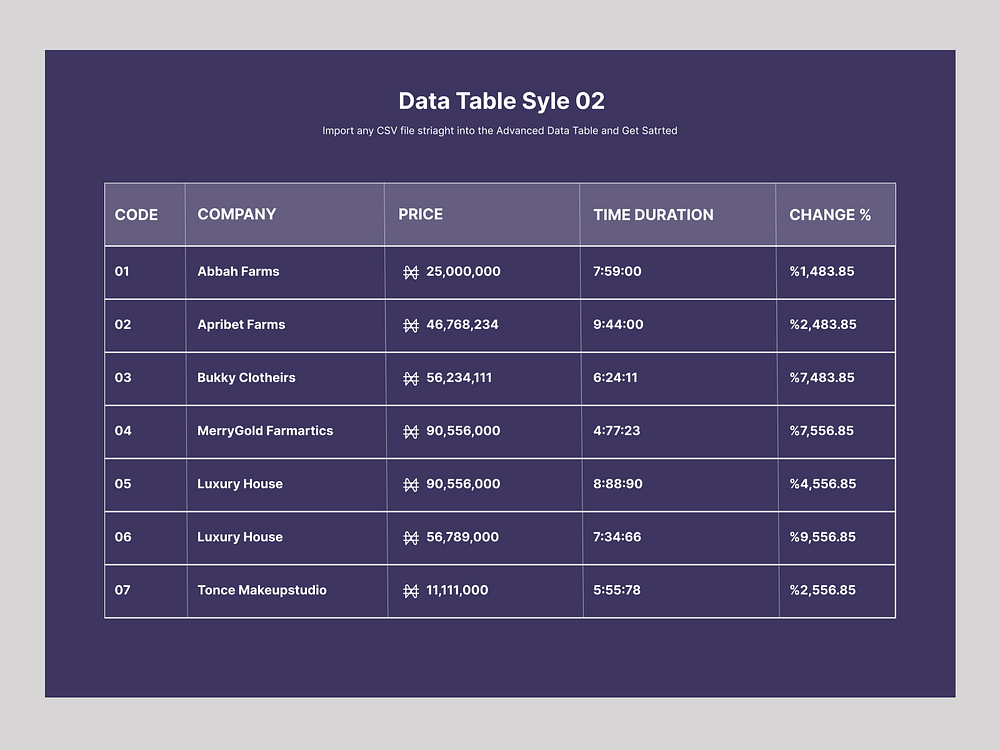Click the currency icon beside 90,556,000 in row 05
Screen dimensions: 1000x750
coord(410,484)
